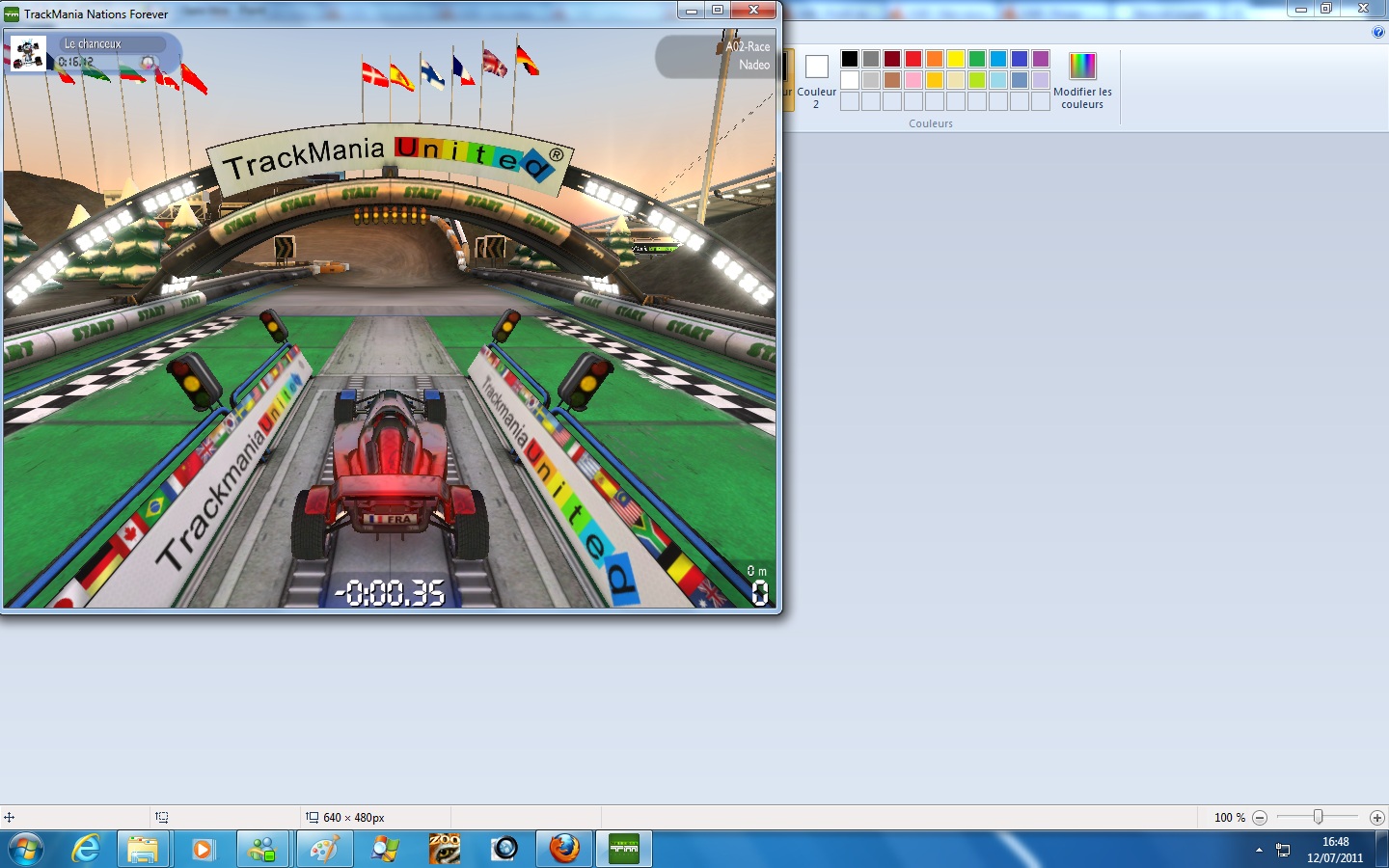Pick the red color swatch
Screen dimensions: 1389x868
pos(913,59)
